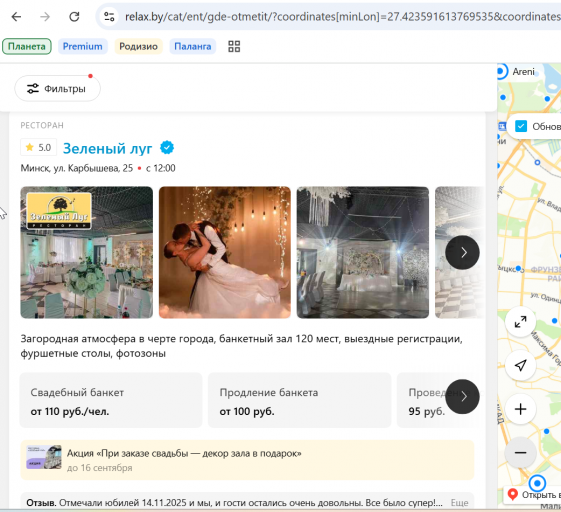Click the promo thumbnail image
This screenshot has height=512, width=561.
coord(44,457)
